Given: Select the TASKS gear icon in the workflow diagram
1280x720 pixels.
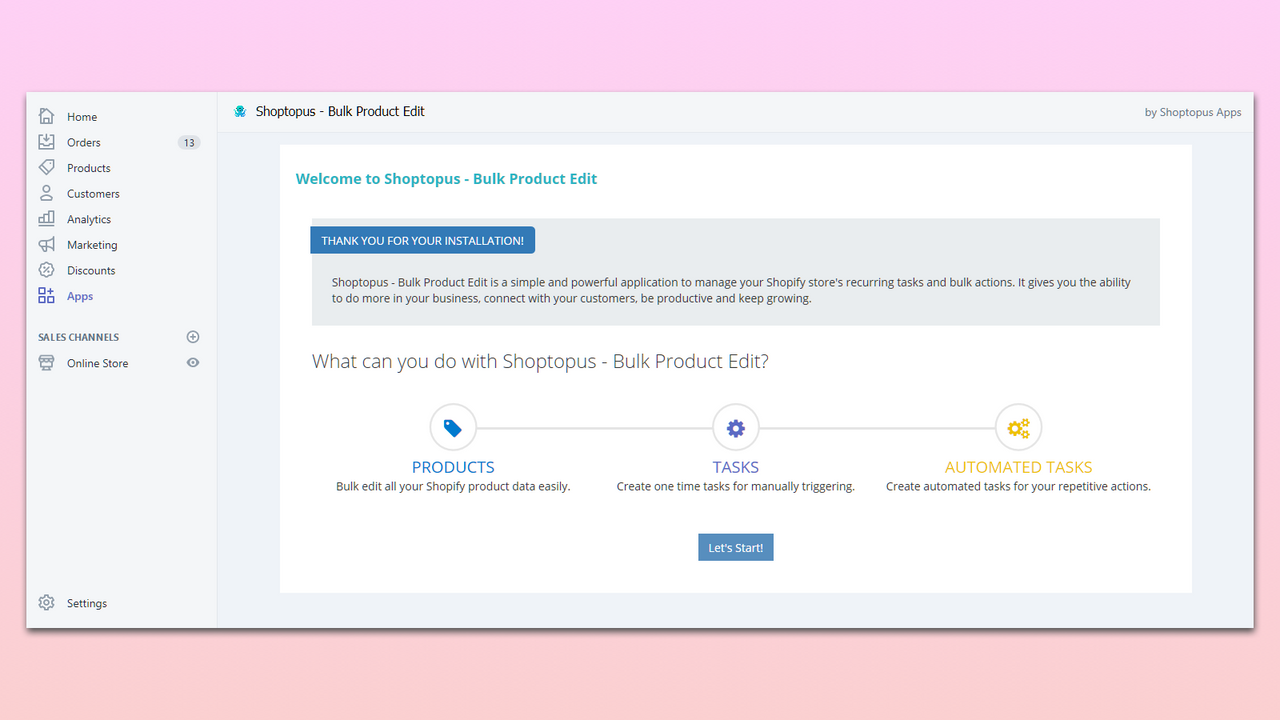Looking at the screenshot, I should coord(735,427).
